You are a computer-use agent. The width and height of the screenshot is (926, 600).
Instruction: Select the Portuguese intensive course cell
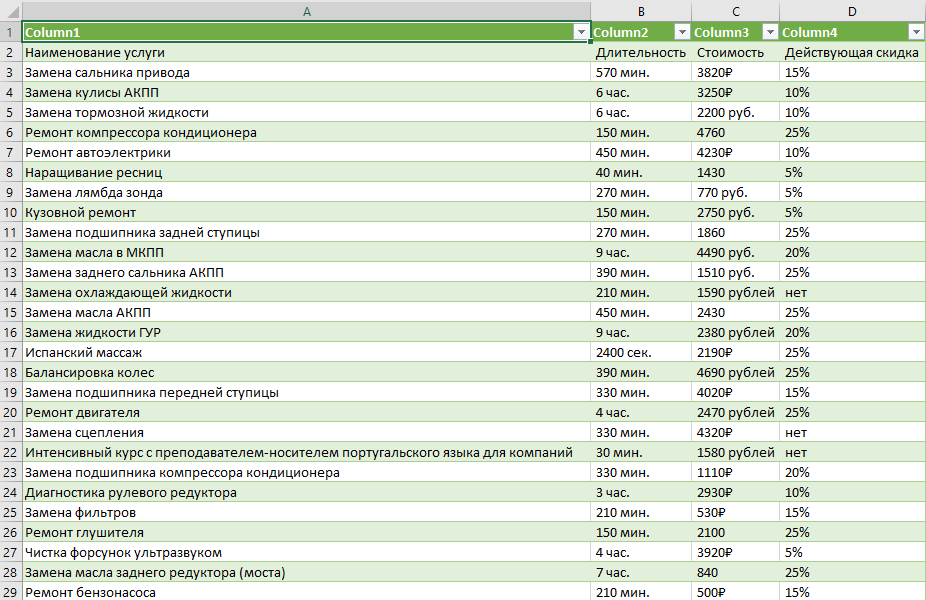click(x=307, y=452)
